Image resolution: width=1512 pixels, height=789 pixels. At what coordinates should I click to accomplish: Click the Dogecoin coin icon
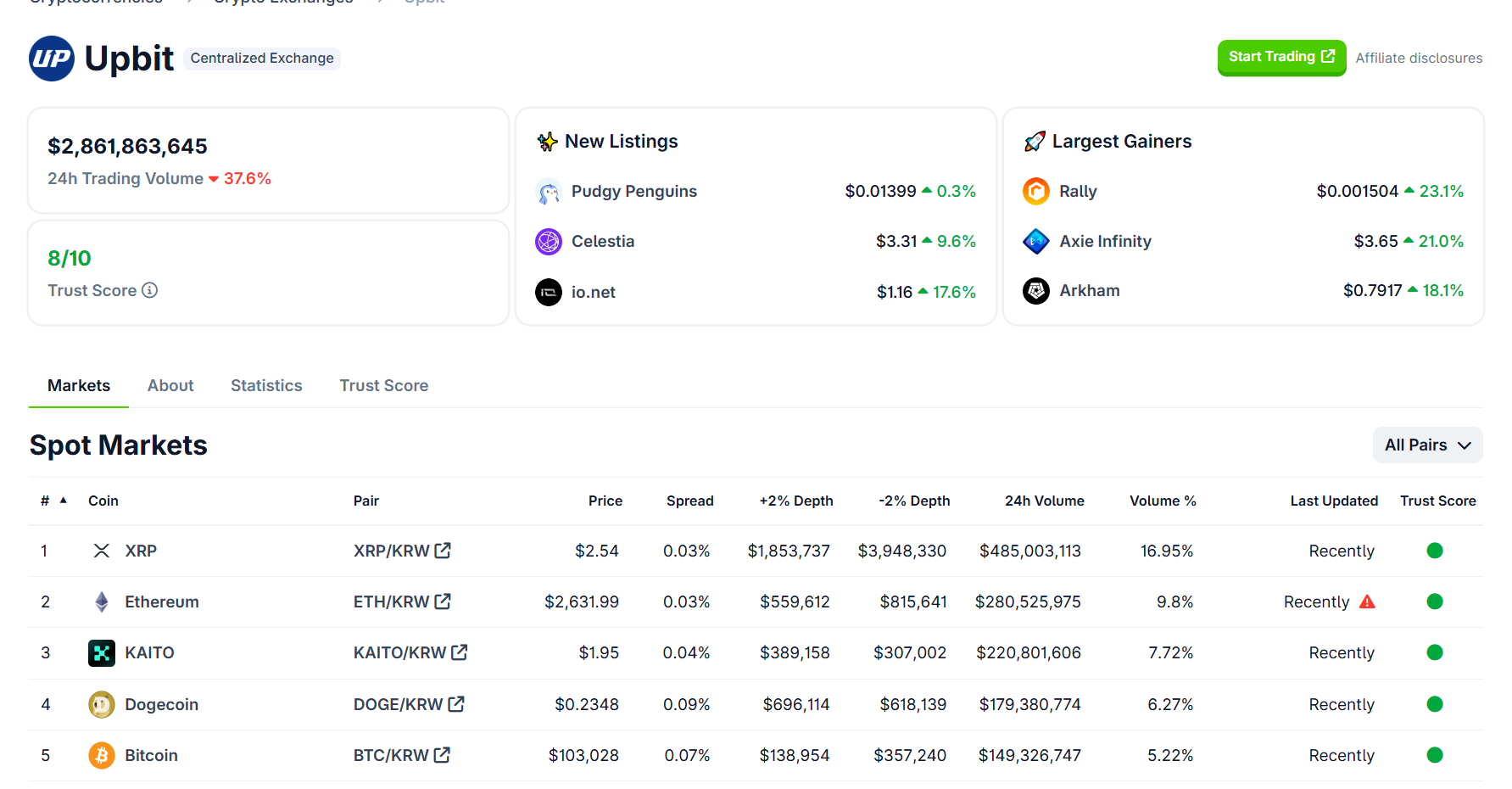click(x=102, y=704)
